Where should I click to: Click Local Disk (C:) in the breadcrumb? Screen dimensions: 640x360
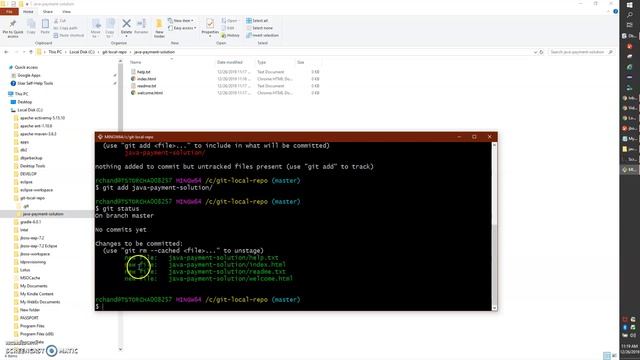coord(82,52)
